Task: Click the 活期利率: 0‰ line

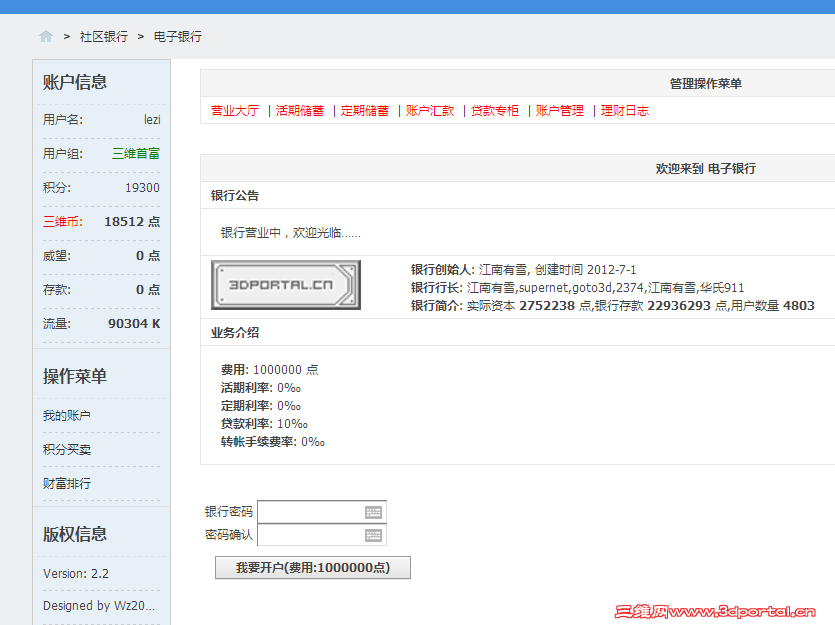Action: pos(261,388)
